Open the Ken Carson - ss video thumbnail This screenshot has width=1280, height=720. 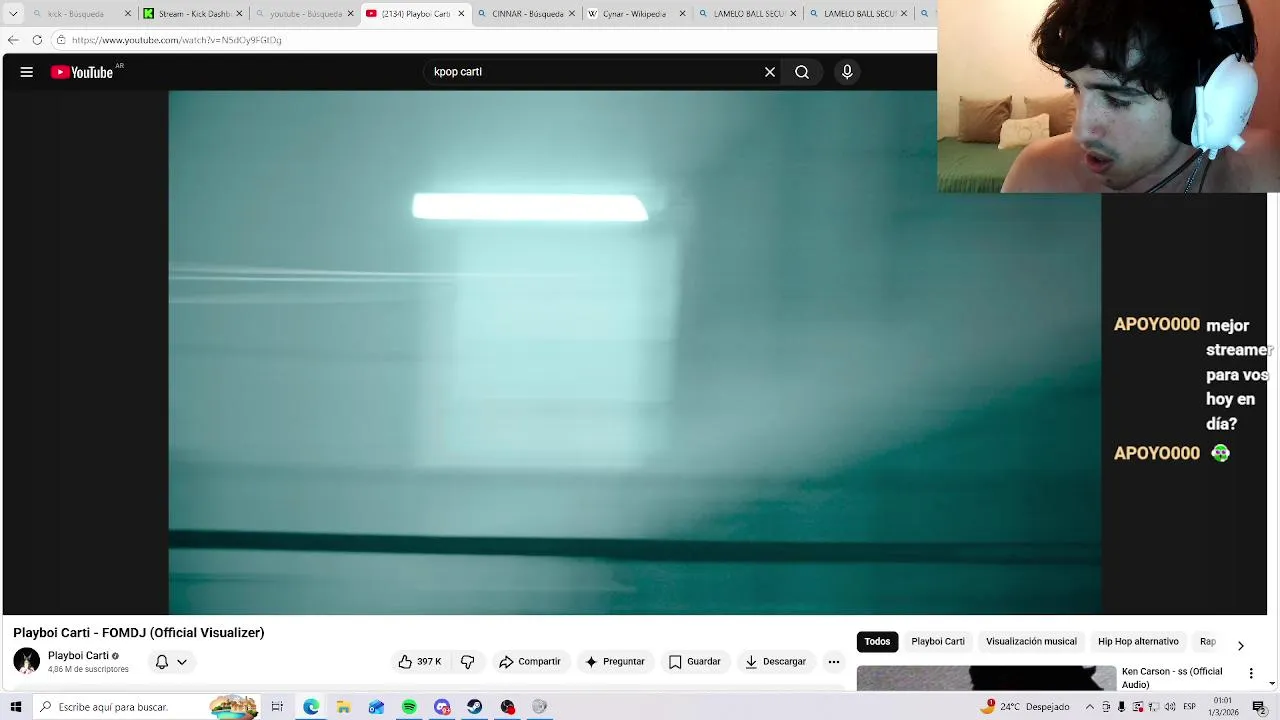pyautogui.click(x=986, y=678)
